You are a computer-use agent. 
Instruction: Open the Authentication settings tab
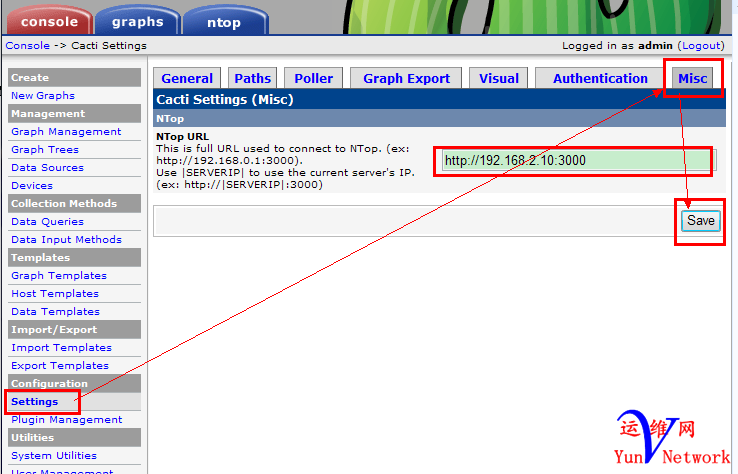coord(600,78)
